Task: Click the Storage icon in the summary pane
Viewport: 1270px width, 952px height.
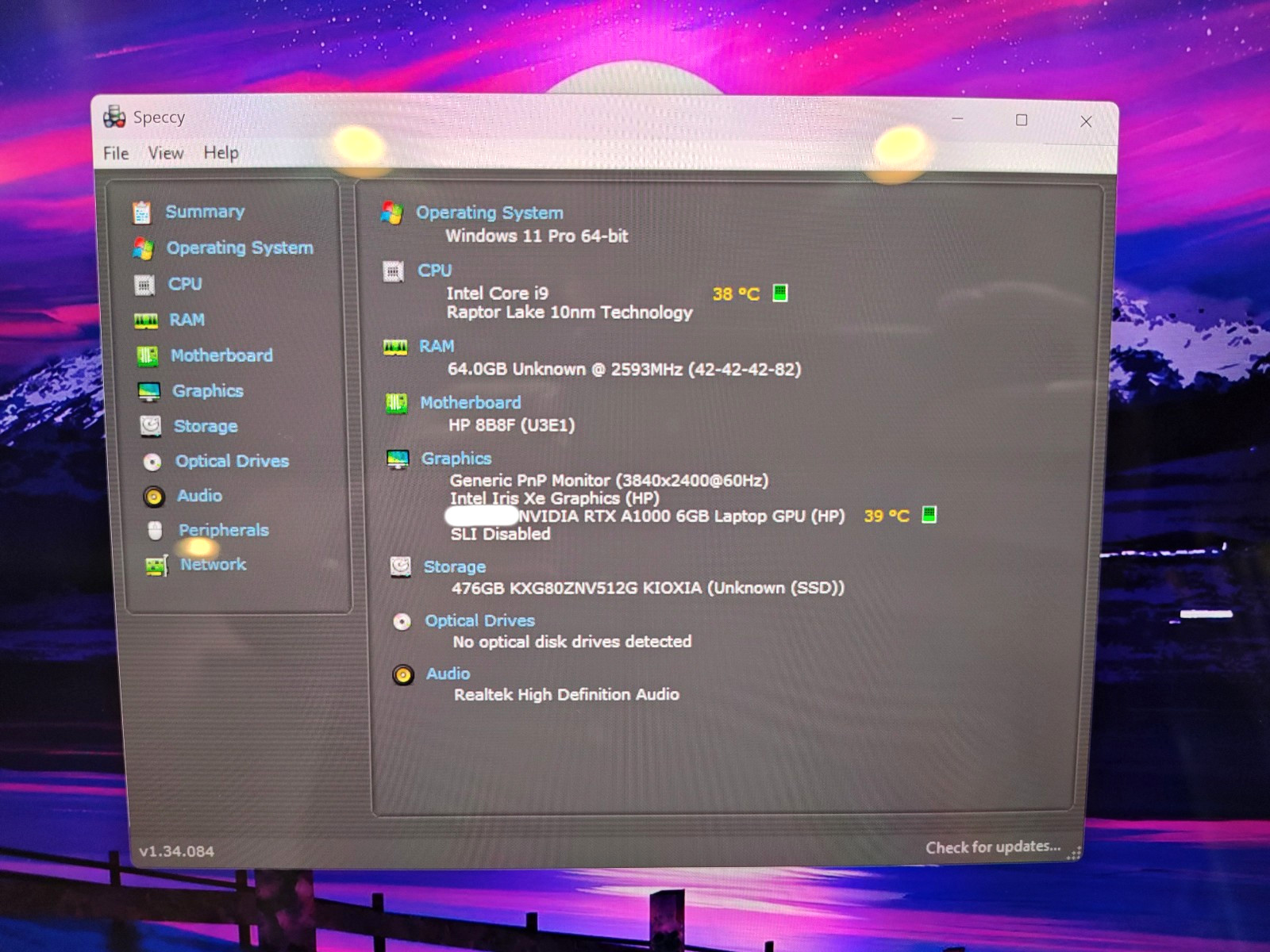Action: [x=401, y=566]
